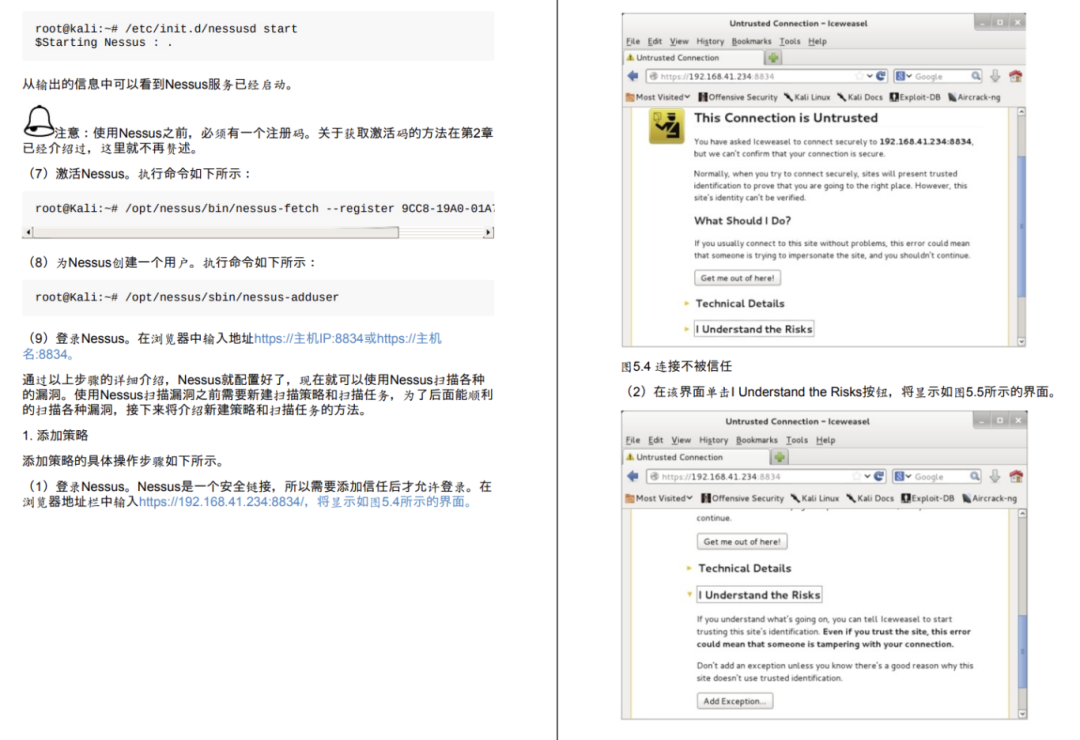1080x740 pixels.
Task: Click search magnifier in upper Iceweasel search box
Action: click(976, 76)
